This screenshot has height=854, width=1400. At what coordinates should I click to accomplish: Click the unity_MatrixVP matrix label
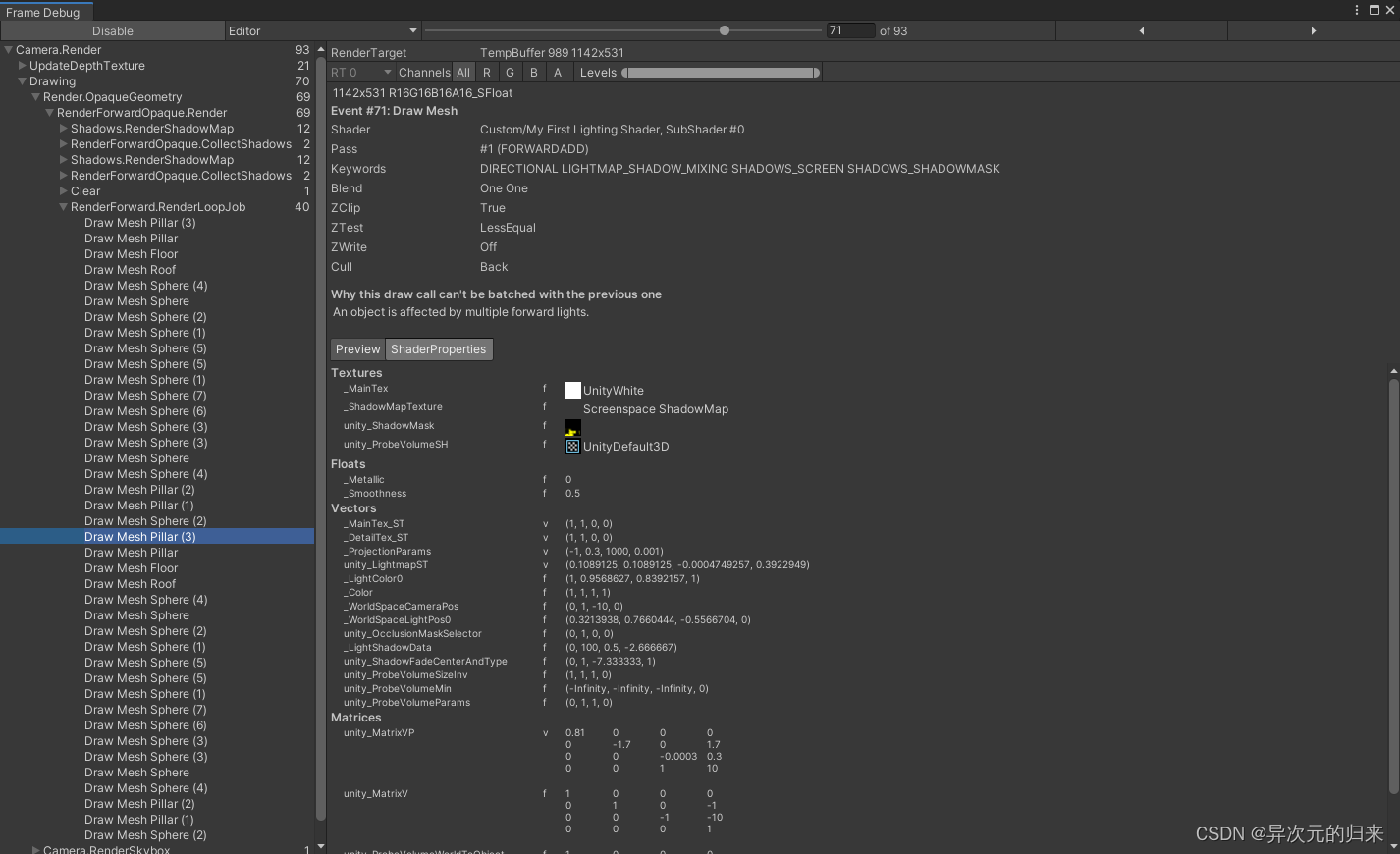coord(379,733)
